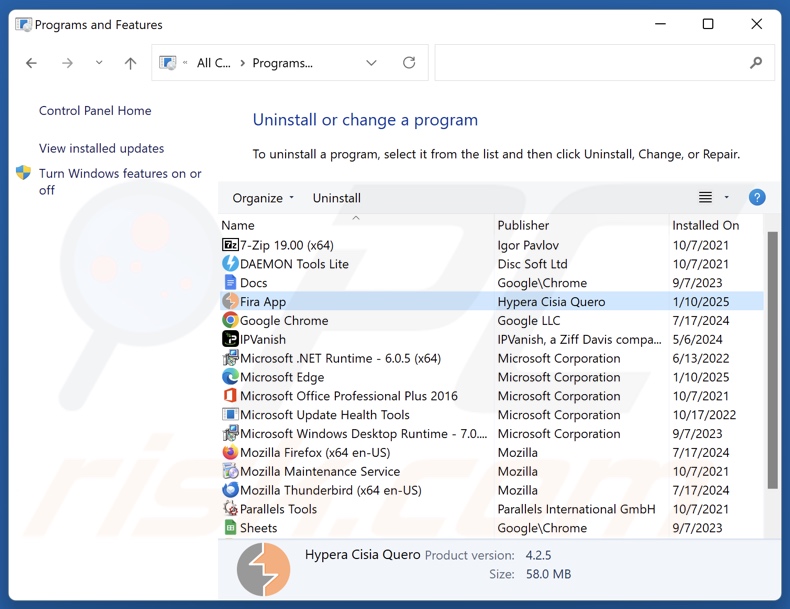Click the Microsoft Update Health Tools icon
This screenshot has width=790, height=609.
coord(230,414)
